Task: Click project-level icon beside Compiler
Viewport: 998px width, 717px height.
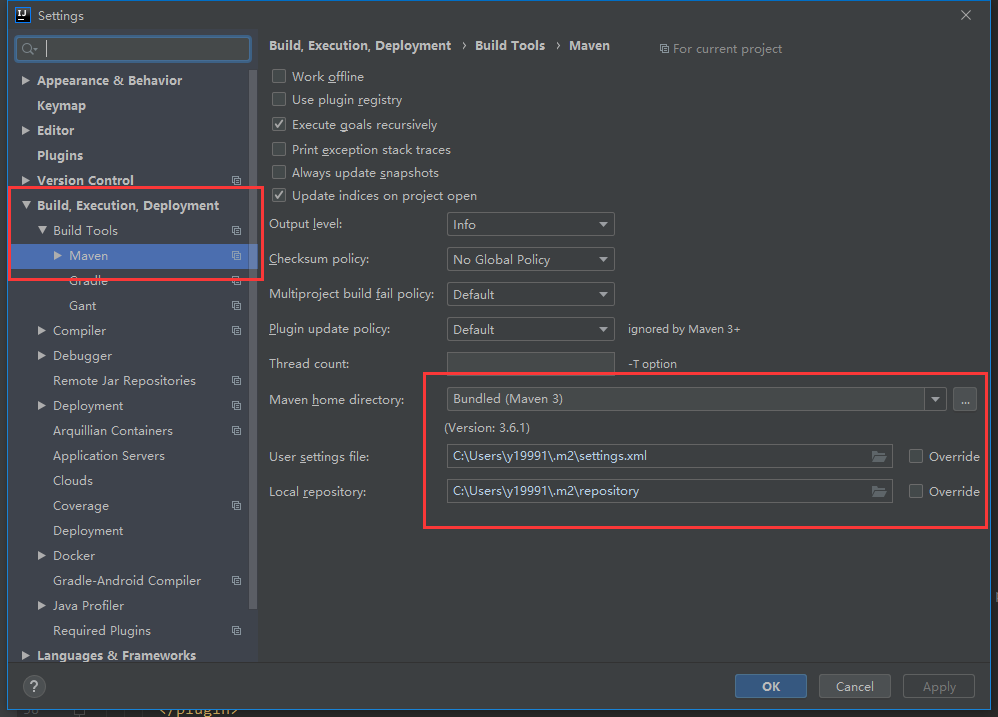Action: [237, 331]
